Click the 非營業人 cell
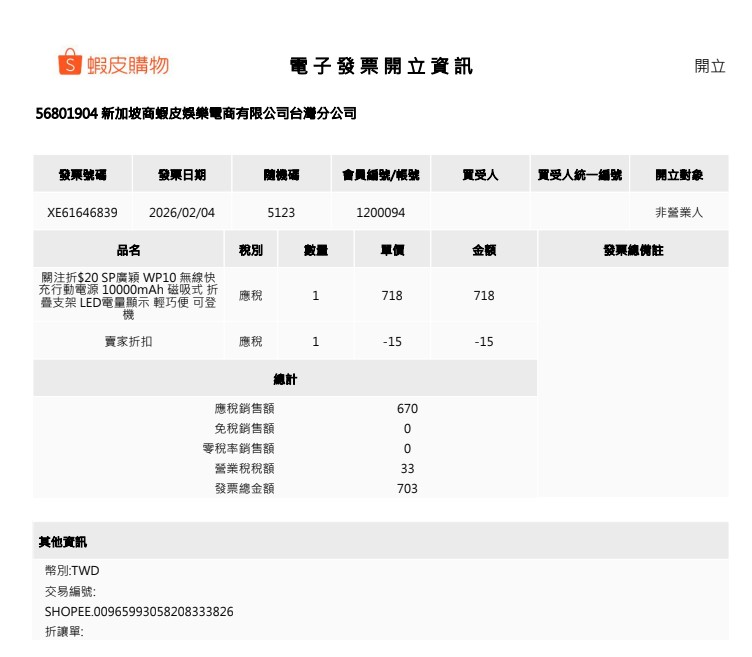 [x=679, y=212]
